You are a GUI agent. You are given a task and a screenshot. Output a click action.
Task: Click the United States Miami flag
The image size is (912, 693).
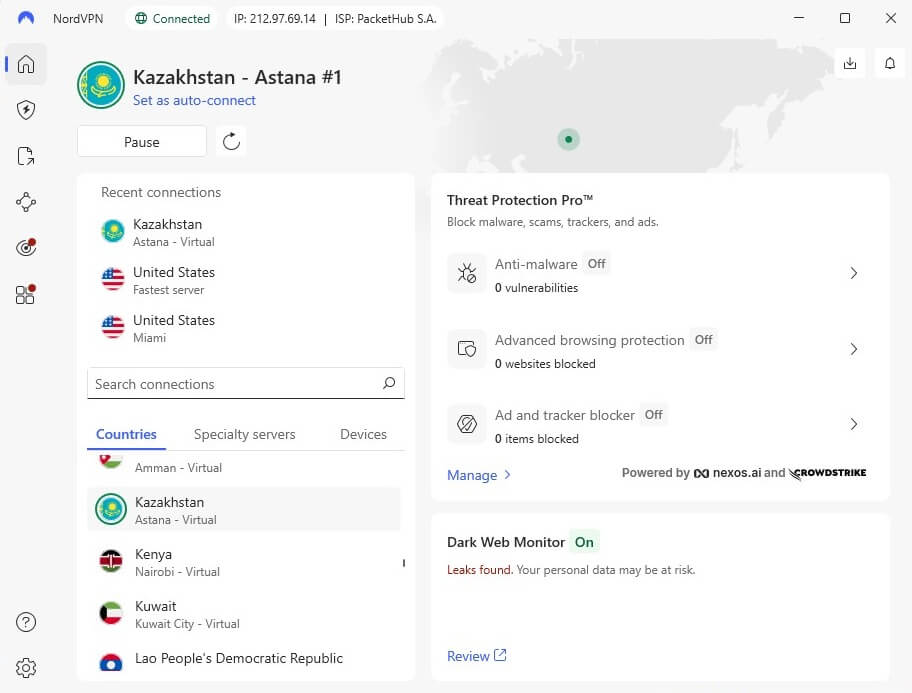[x=112, y=327]
